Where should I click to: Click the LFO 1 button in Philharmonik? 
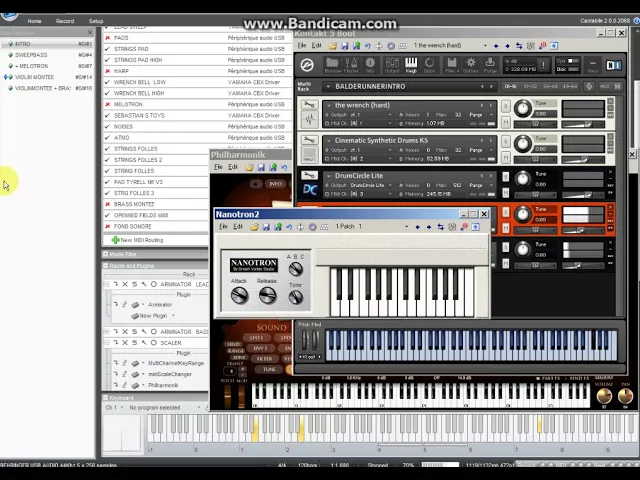tap(257, 338)
